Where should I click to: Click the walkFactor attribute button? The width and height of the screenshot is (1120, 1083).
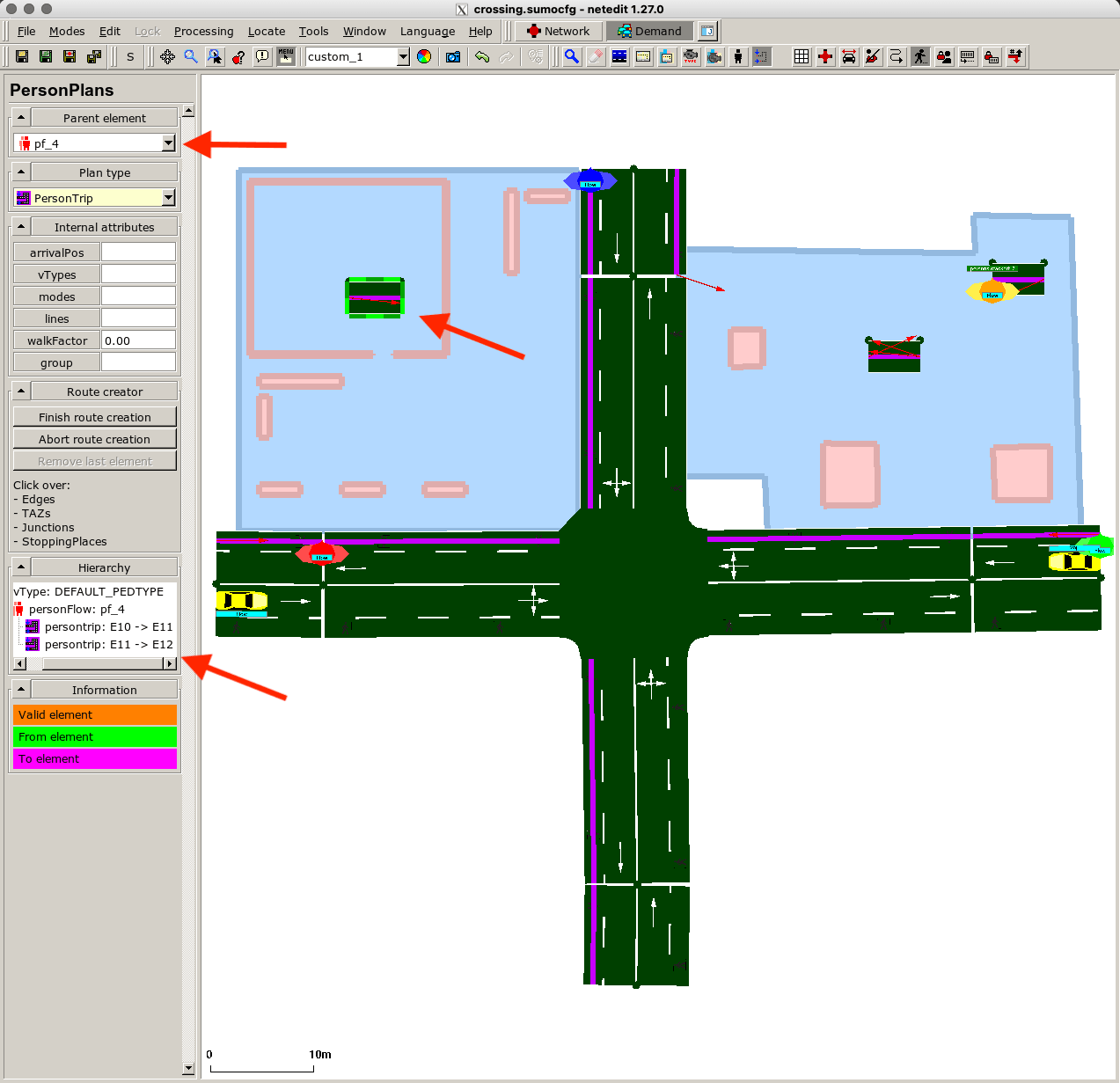point(57,340)
